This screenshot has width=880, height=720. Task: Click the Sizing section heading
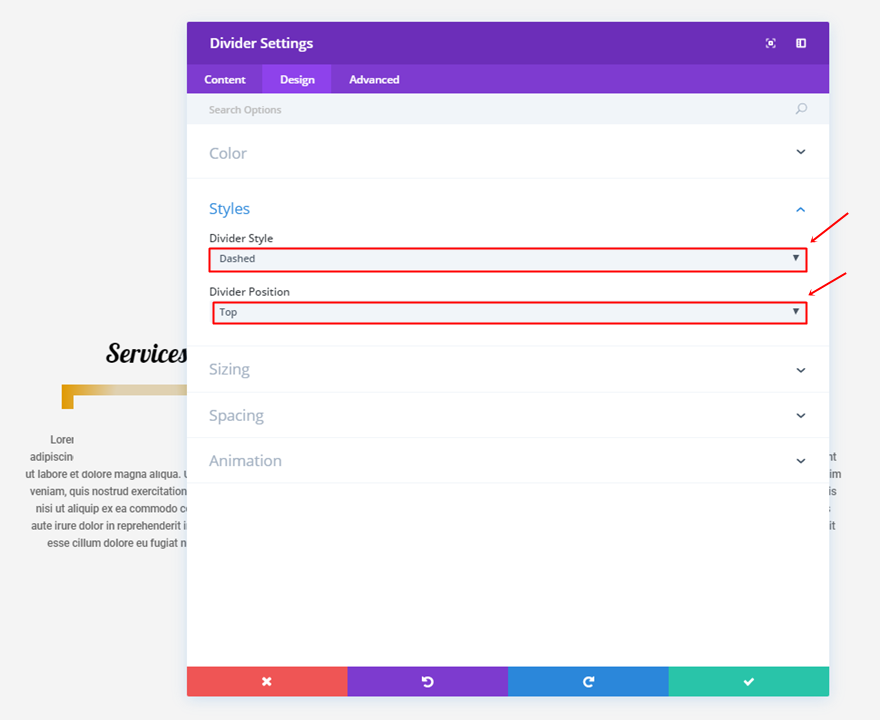tap(230, 369)
